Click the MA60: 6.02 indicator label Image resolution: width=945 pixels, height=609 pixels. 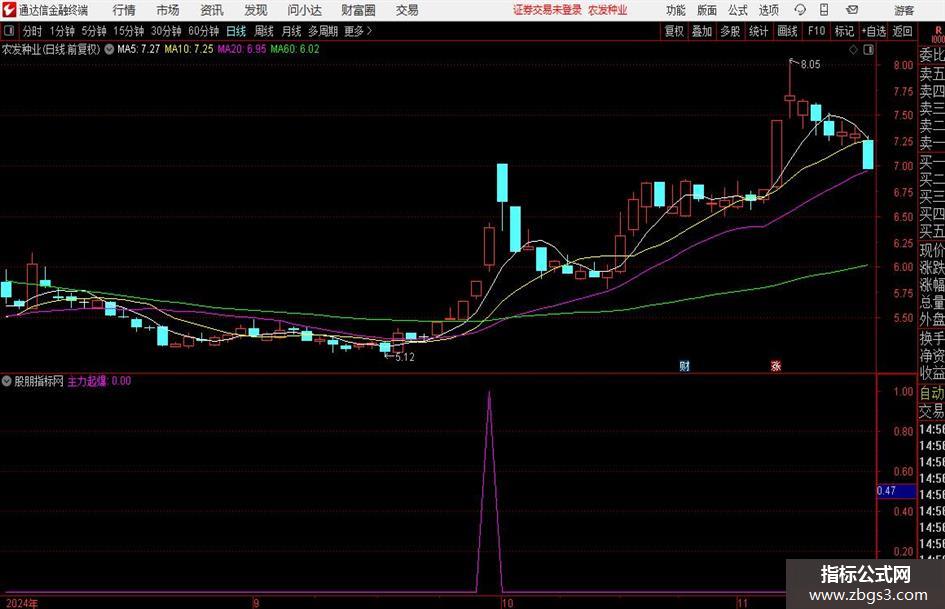click(295, 49)
